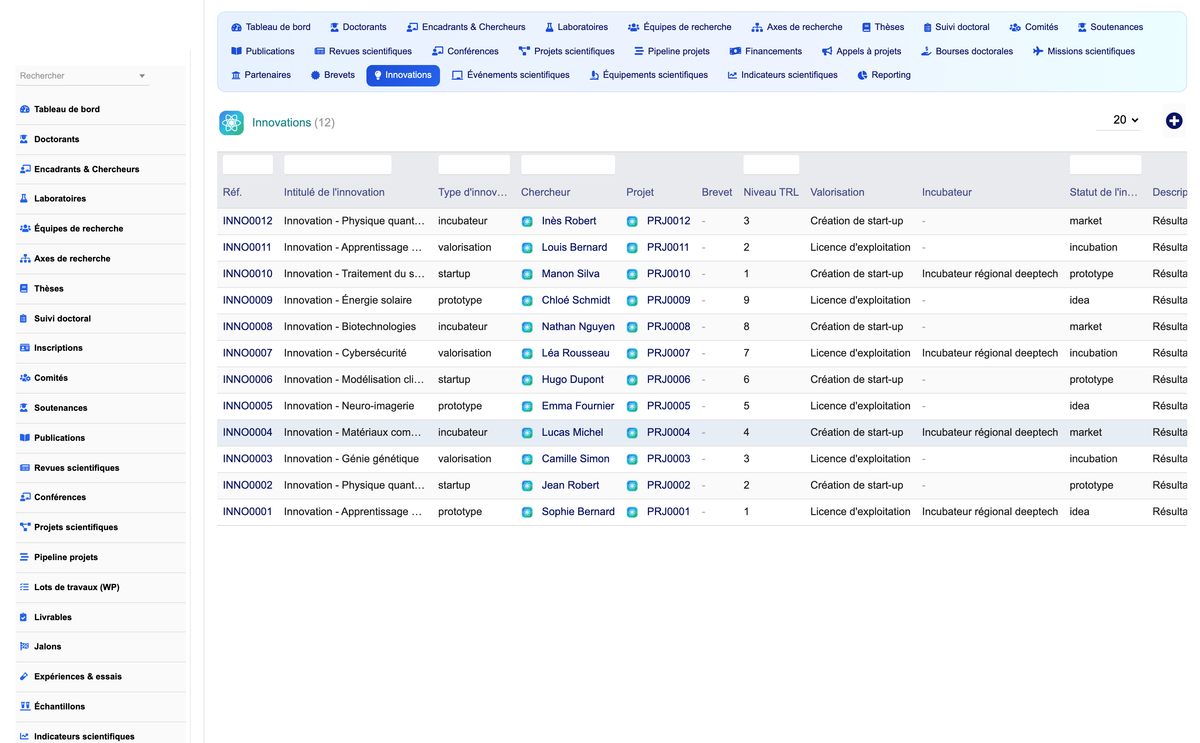The image size is (1200, 743).
Task: Click the project icon beside PRJ0011
Action: 632,247
